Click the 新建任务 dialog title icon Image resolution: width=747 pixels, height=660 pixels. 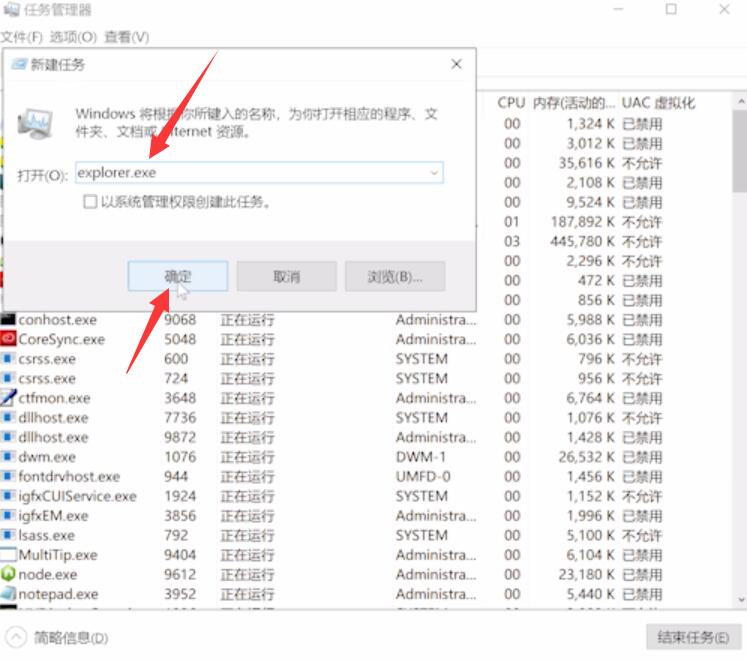tap(19, 64)
